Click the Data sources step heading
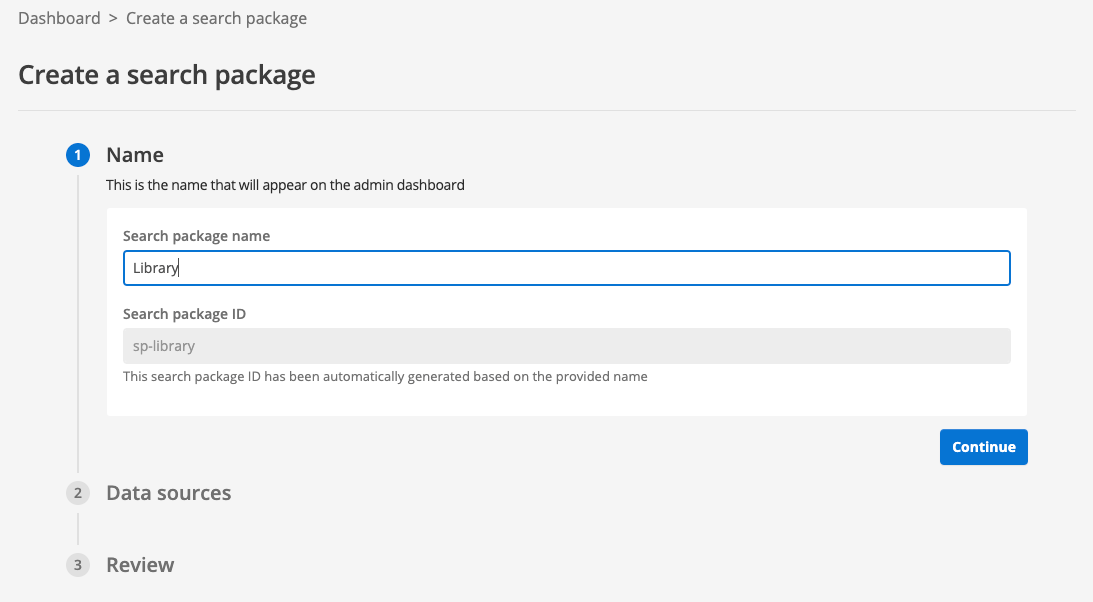Screen dimensions: 1093x602 (168, 493)
